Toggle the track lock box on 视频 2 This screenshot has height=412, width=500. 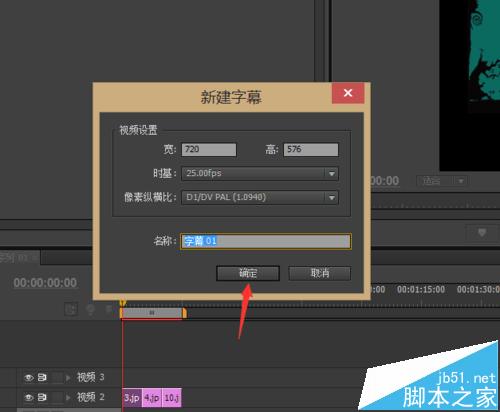click(57, 397)
